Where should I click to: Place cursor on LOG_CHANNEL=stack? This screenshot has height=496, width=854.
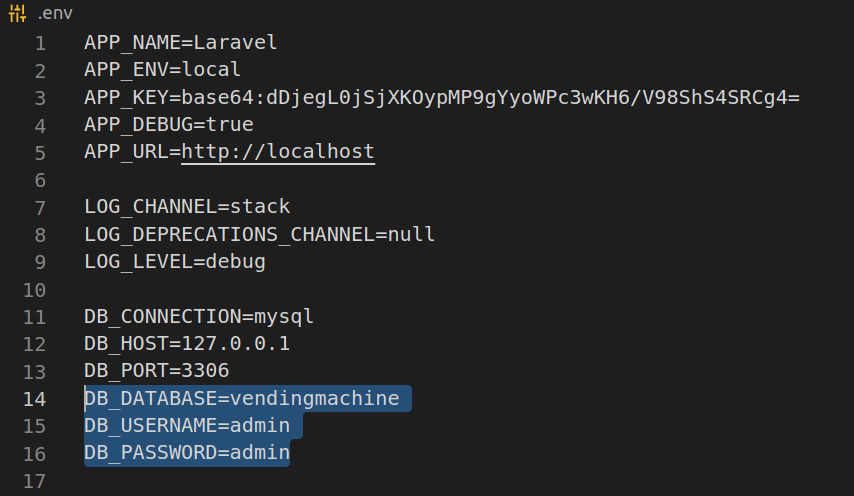(x=187, y=207)
